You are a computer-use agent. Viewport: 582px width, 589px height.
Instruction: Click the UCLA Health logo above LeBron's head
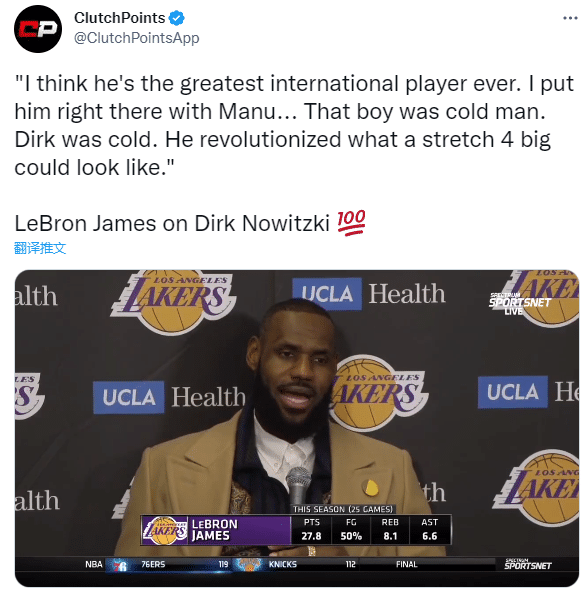(369, 294)
